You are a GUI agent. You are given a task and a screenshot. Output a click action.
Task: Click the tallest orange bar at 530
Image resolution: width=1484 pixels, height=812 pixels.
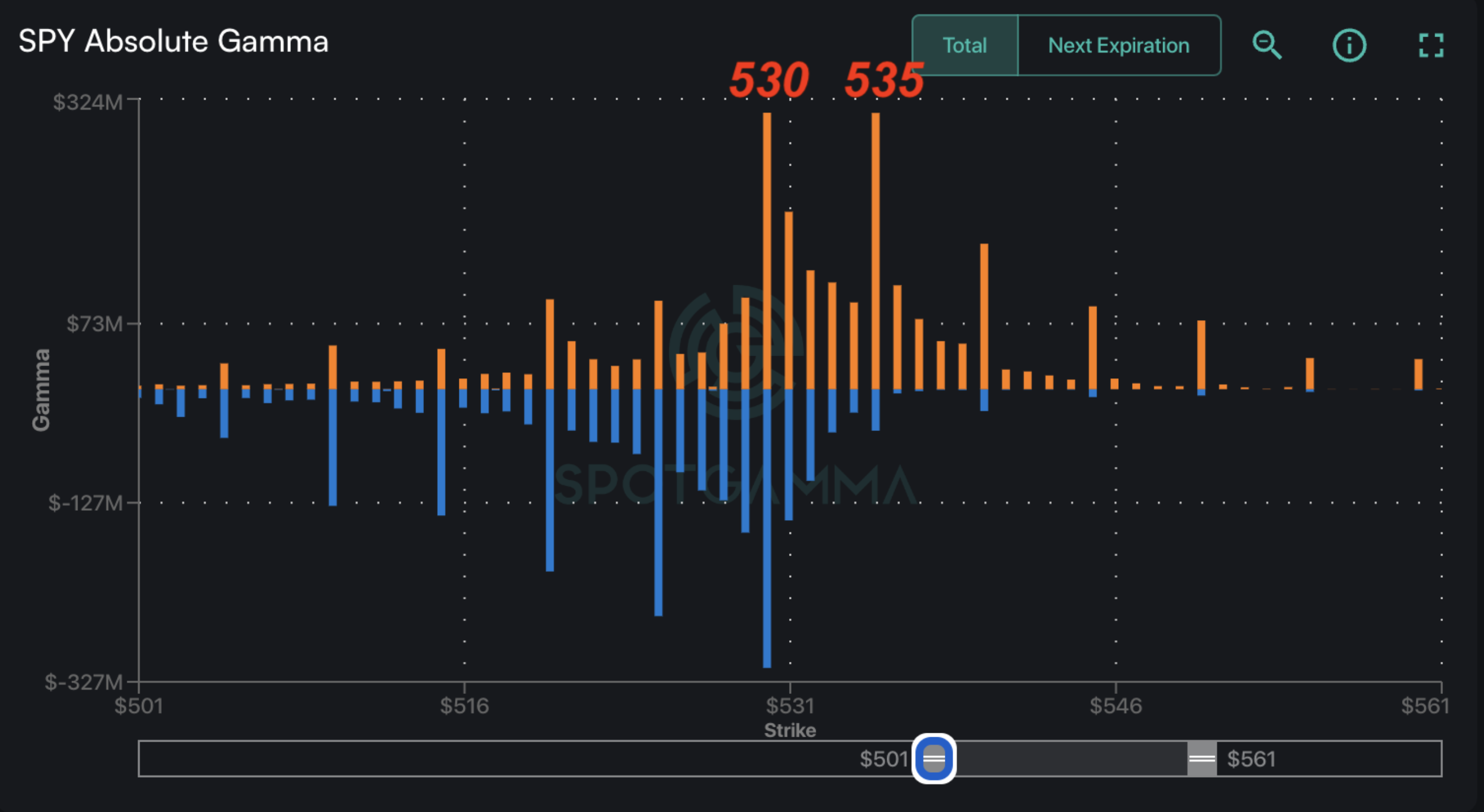(767, 248)
